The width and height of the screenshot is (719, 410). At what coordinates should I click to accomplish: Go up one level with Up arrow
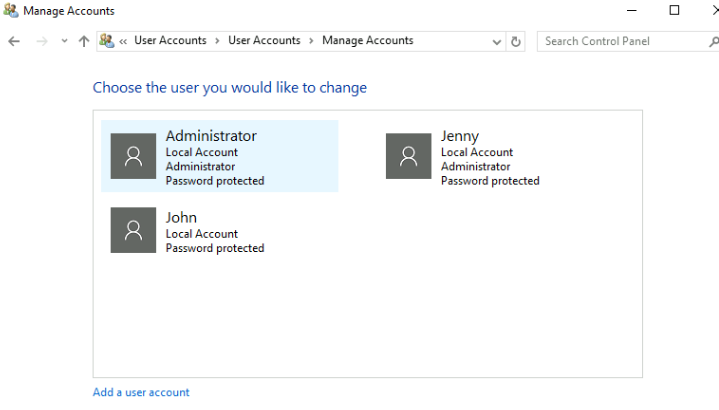(83, 41)
